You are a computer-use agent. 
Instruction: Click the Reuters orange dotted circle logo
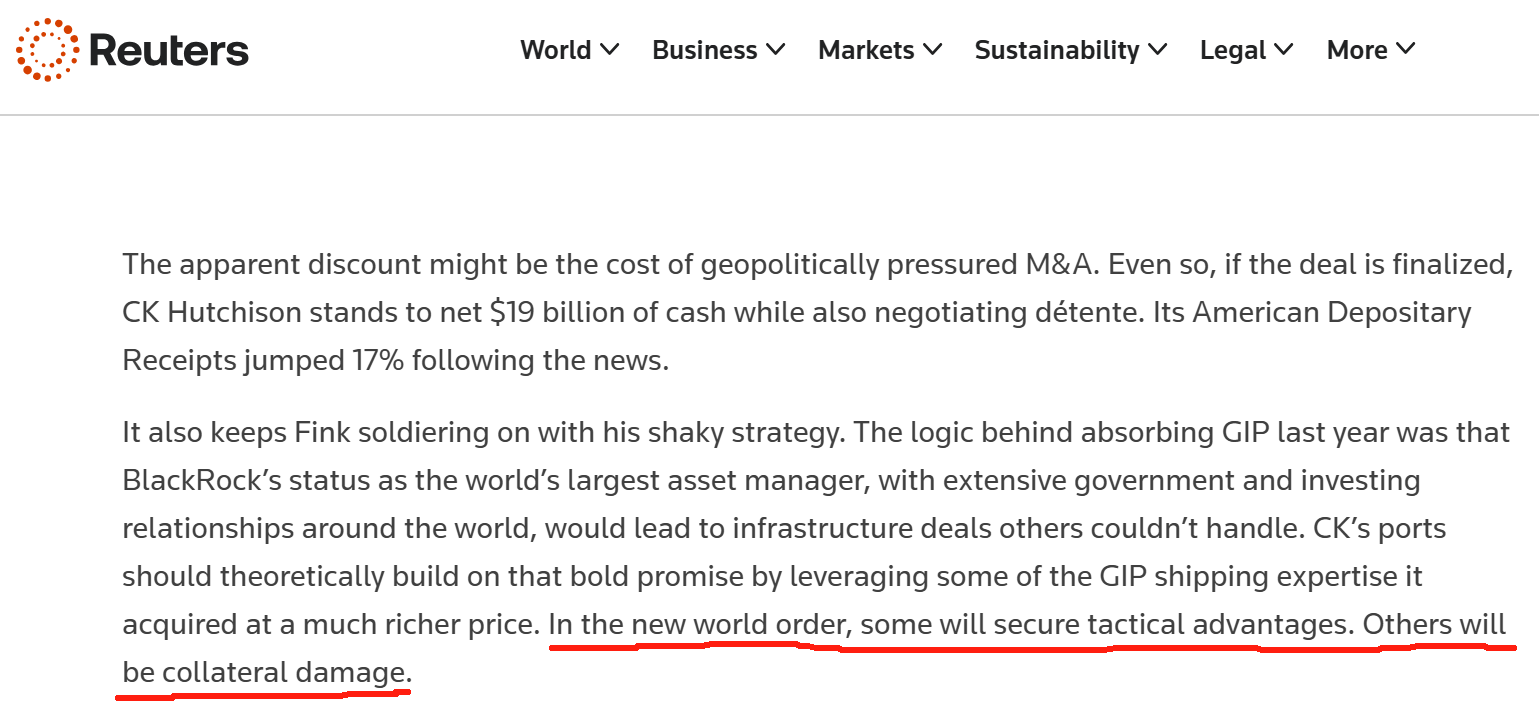(x=47, y=50)
